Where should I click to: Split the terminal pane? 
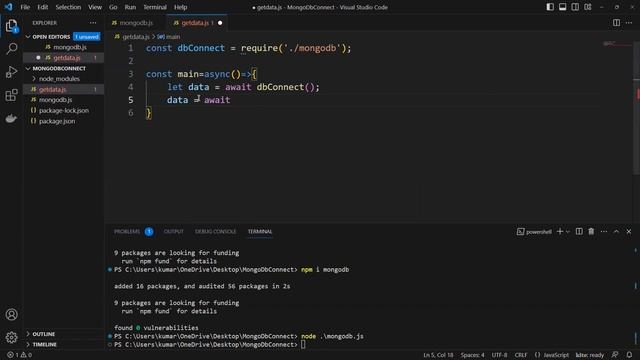pos(579,231)
